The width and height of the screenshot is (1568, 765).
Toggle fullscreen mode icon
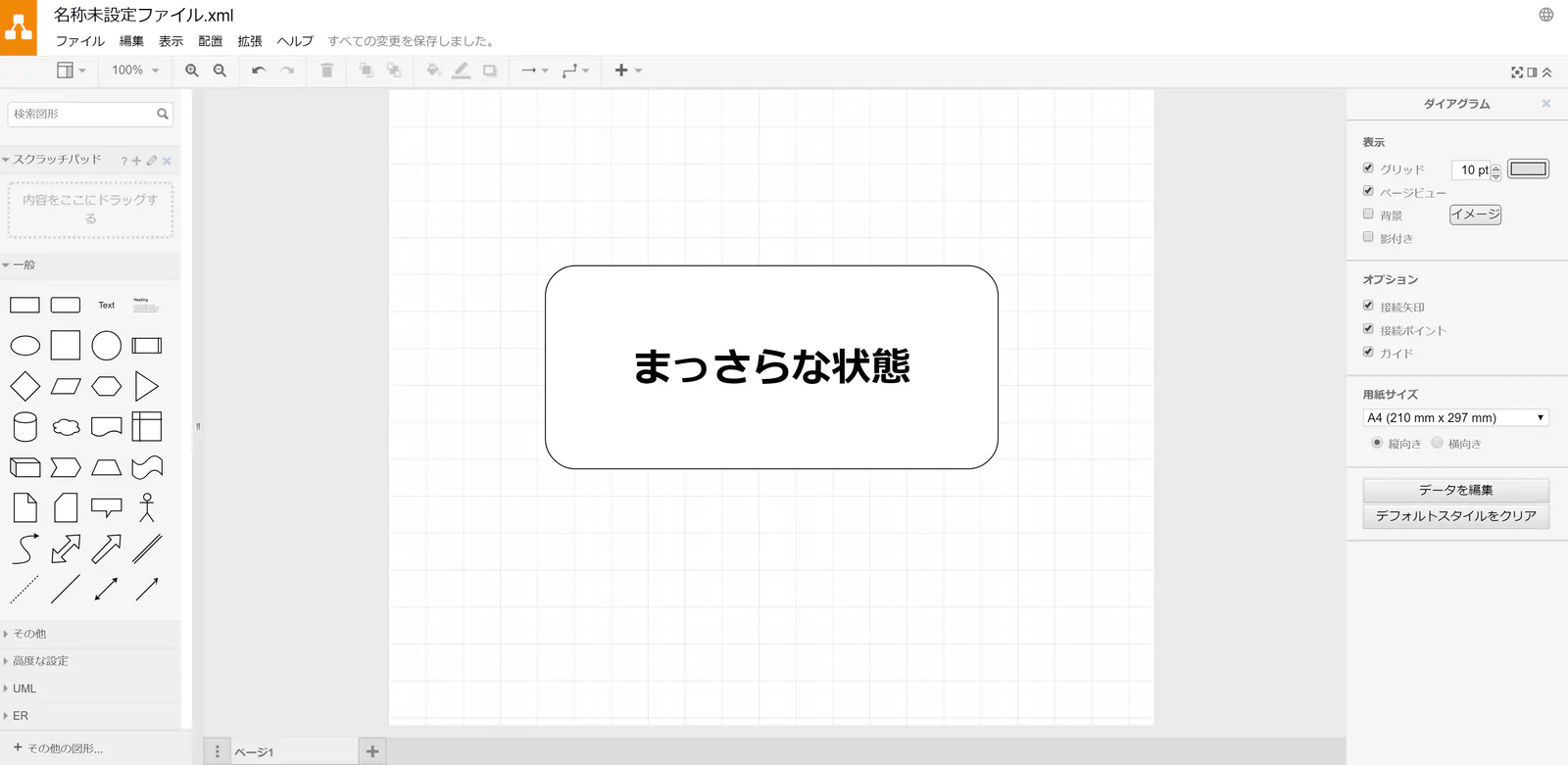click(x=1517, y=72)
